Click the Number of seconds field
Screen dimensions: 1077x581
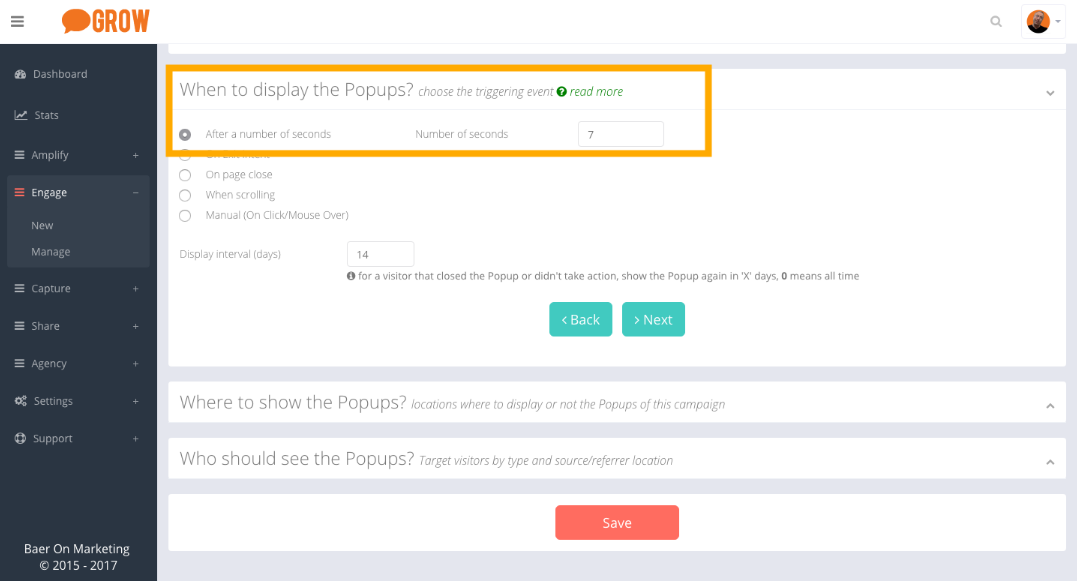pyautogui.click(x=620, y=134)
